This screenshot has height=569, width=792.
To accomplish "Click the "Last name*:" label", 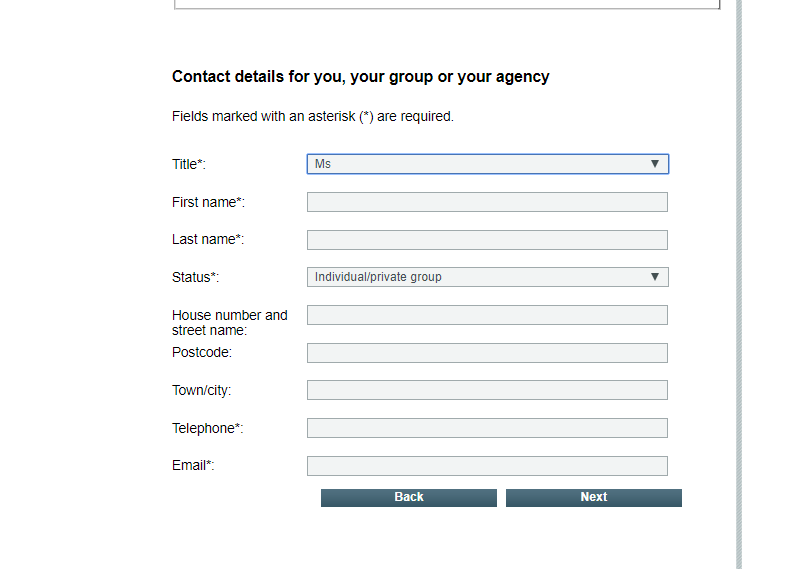I will click(x=208, y=240).
